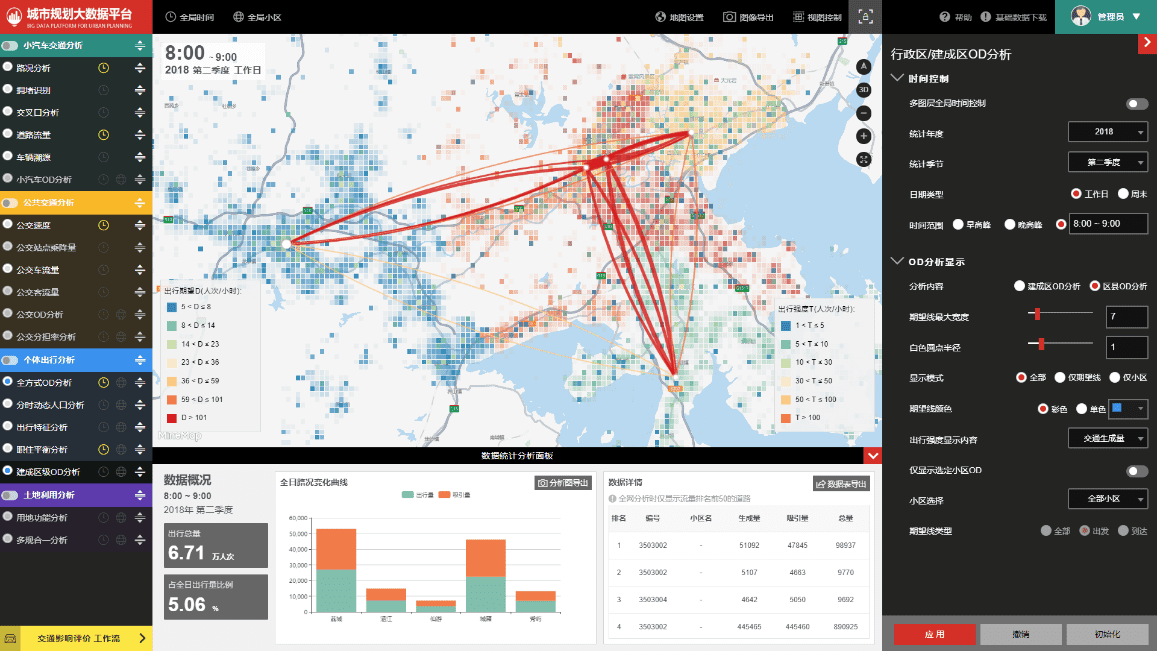Click the 图像导出 camera export icon
Viewport: 1157px width, 651px height.
pos(730,17)
